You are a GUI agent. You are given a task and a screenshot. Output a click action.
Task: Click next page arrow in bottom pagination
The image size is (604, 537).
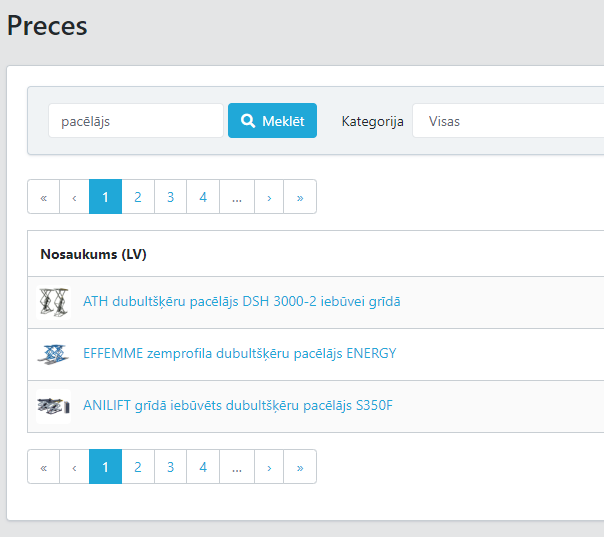pyautogui.click(x=269, y=467)
